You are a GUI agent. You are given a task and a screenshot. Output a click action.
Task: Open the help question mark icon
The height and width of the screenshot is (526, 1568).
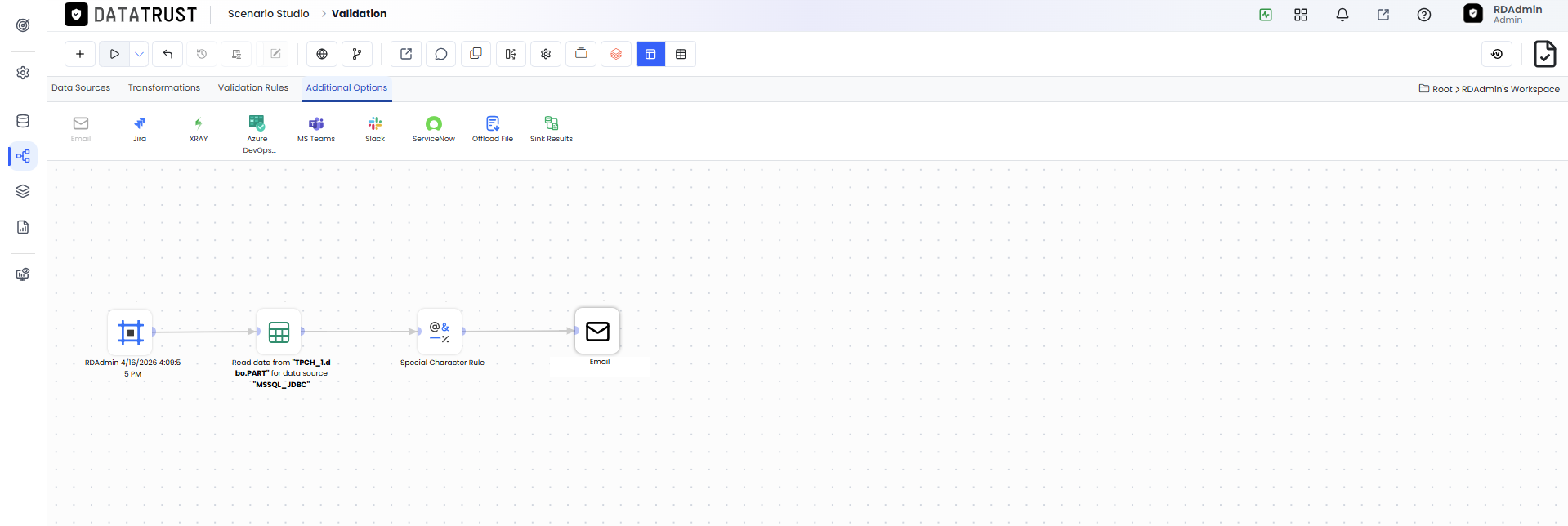pos(1424,15)
